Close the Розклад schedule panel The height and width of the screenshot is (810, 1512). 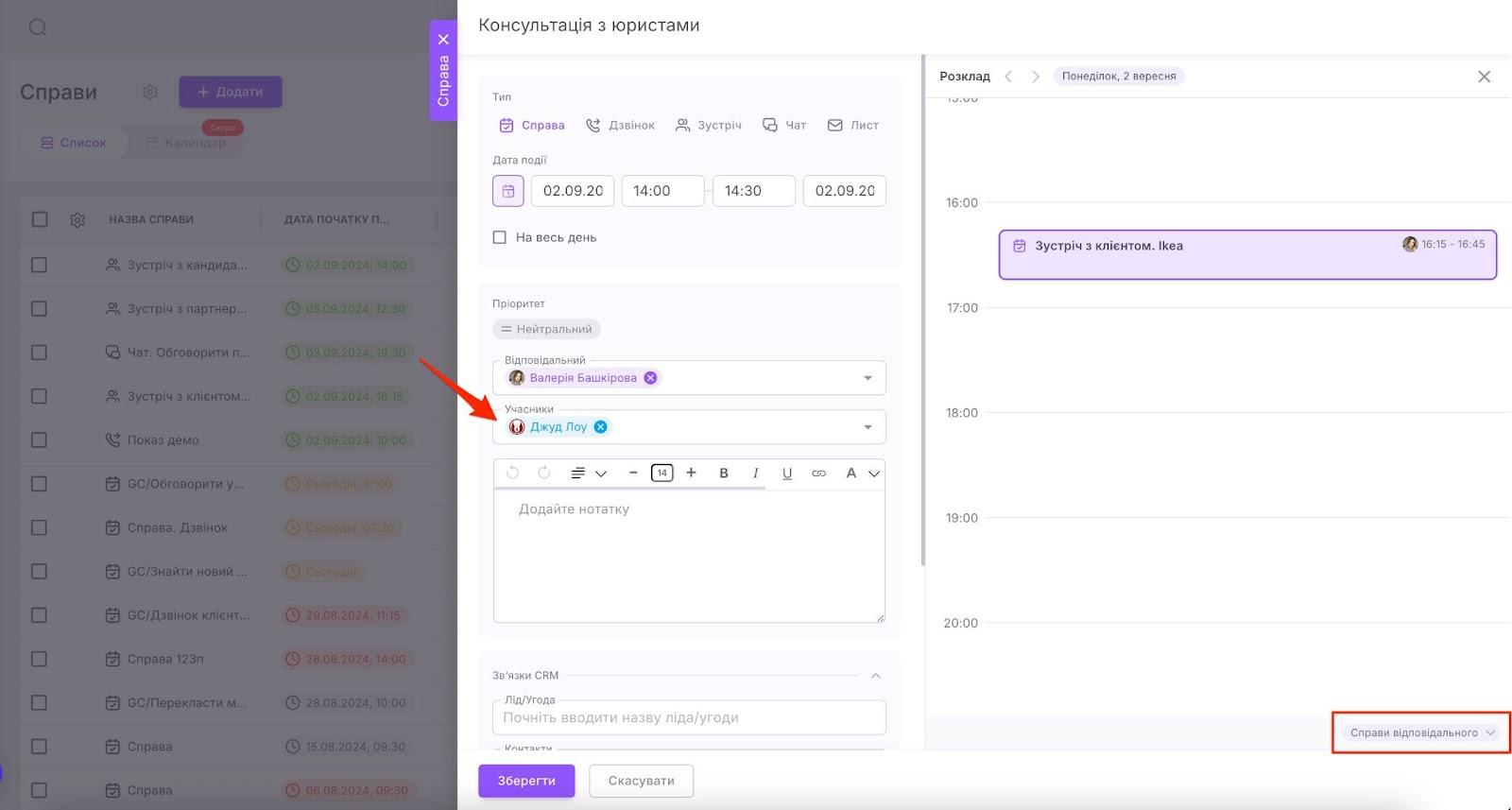1484,77
